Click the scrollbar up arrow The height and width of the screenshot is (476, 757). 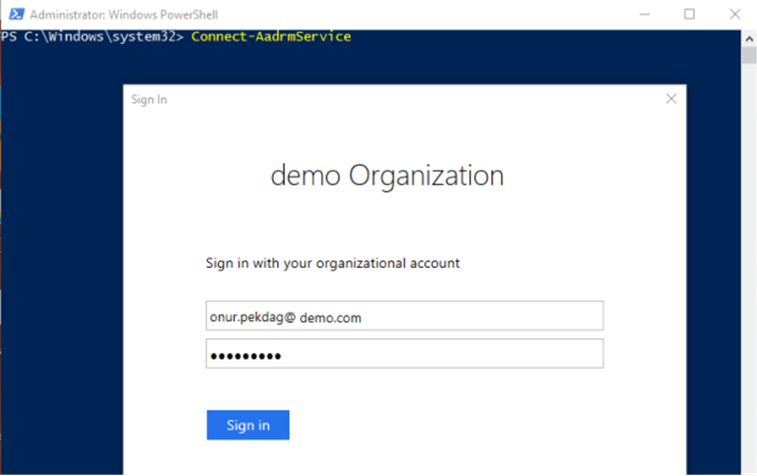pyautogui.click(x=749, y=39)
